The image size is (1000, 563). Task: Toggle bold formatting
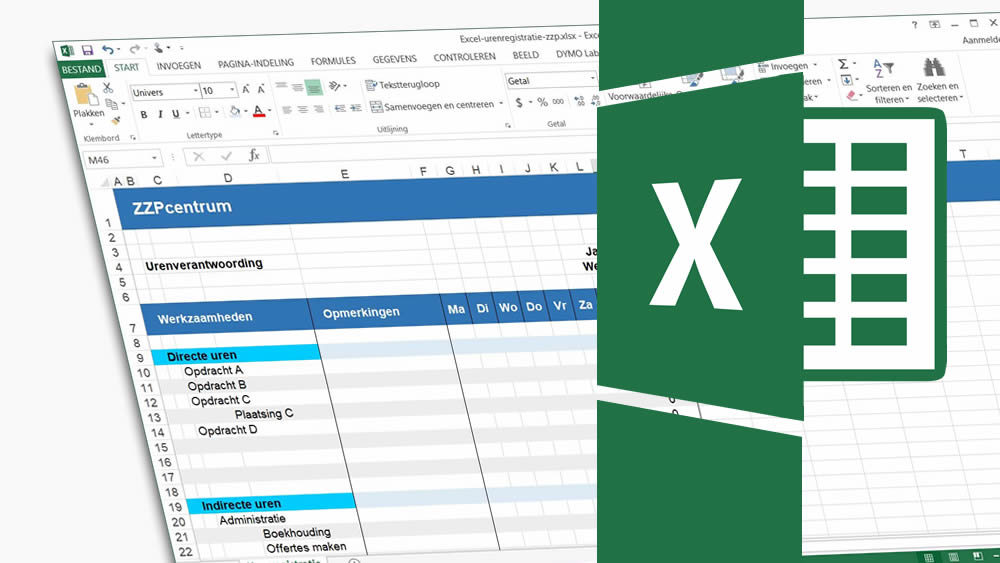point(143,115)
